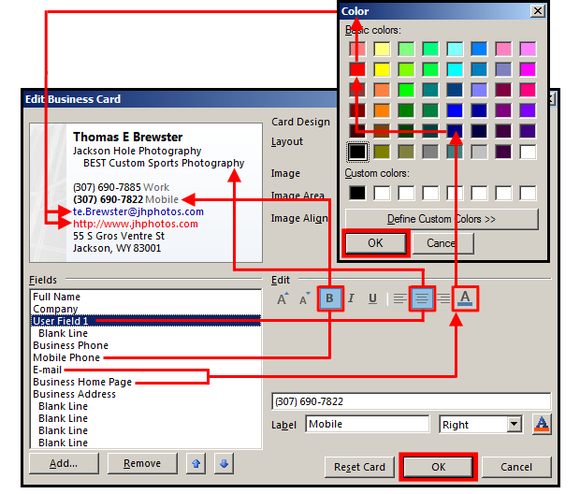Open the label position Right dropdown

click(x=481, y=424)
